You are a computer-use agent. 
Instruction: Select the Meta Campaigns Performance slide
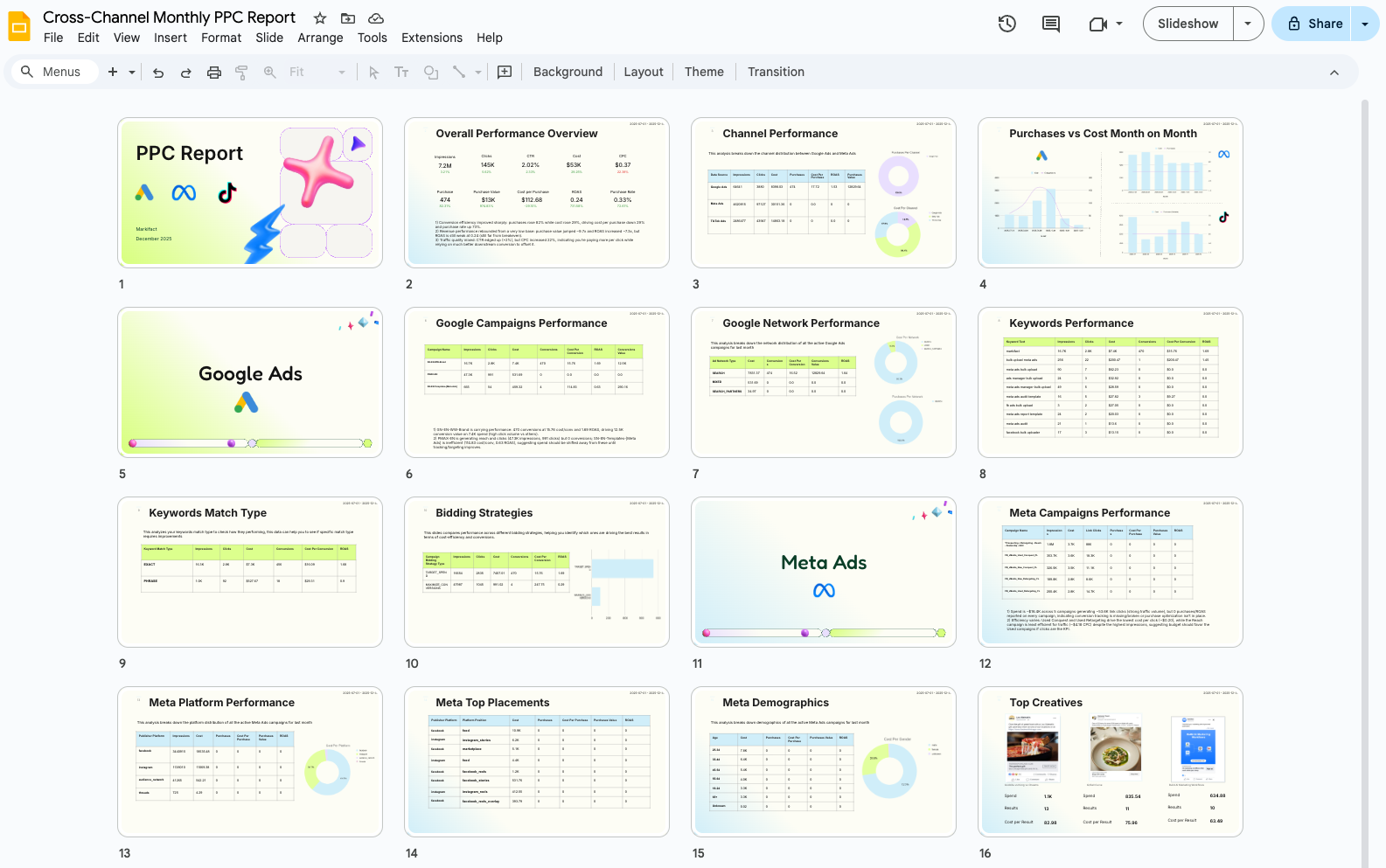click(x=1111, y=572)
